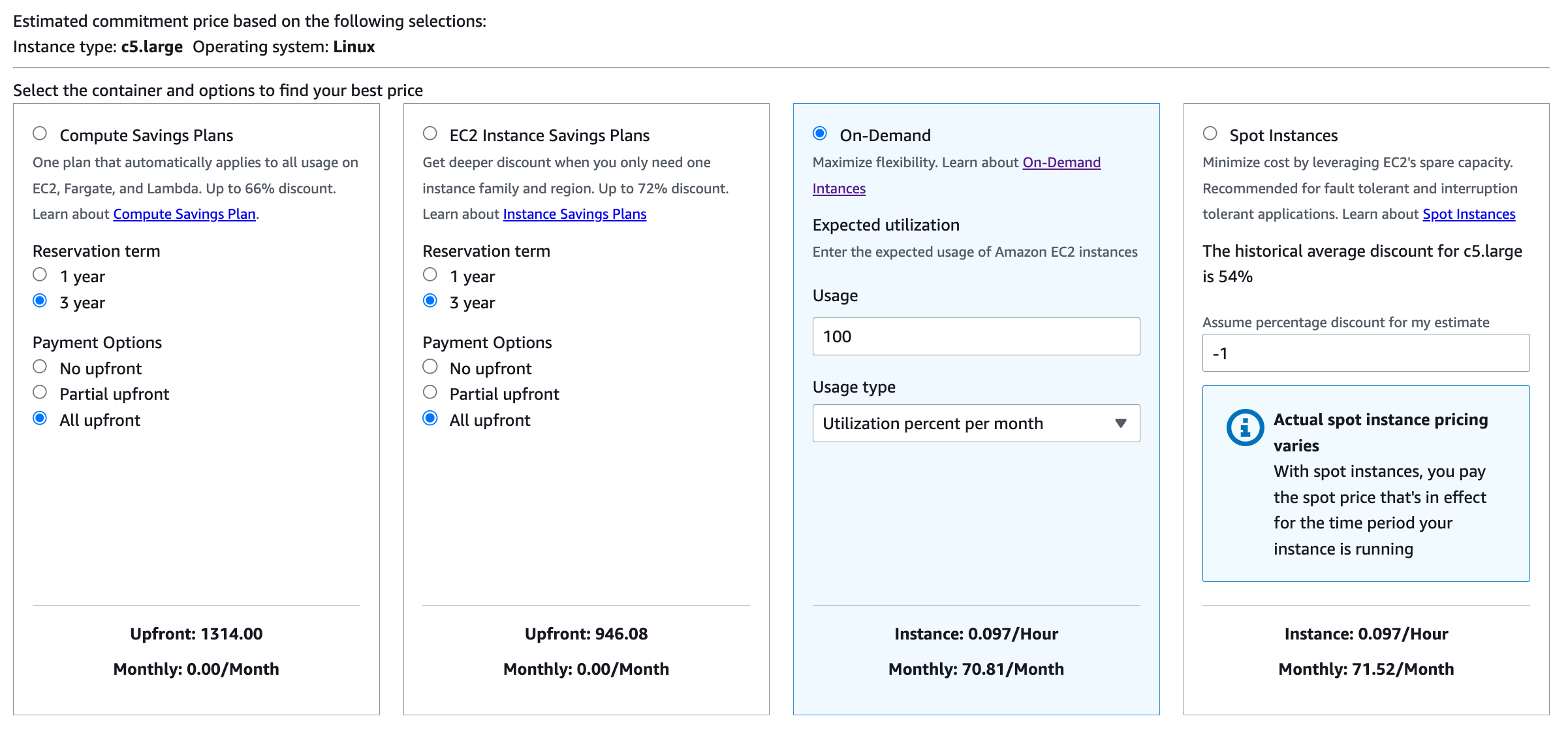Select the EC2 Instance Savings Plans option
This screenshot has width=1568, height=729.
click(x=430, y=133)
